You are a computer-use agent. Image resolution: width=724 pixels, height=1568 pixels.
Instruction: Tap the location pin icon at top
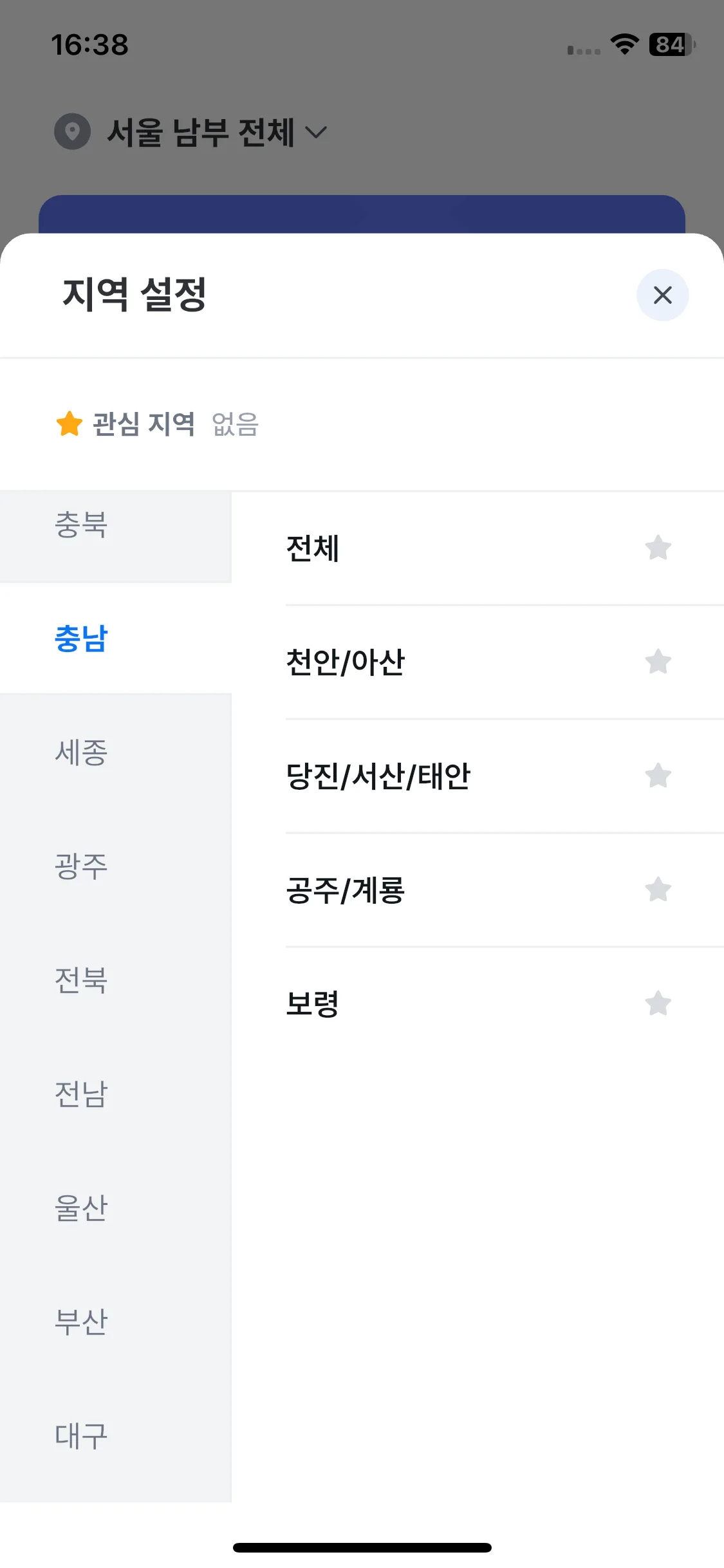pyautogui.click(x=73, y=132)
